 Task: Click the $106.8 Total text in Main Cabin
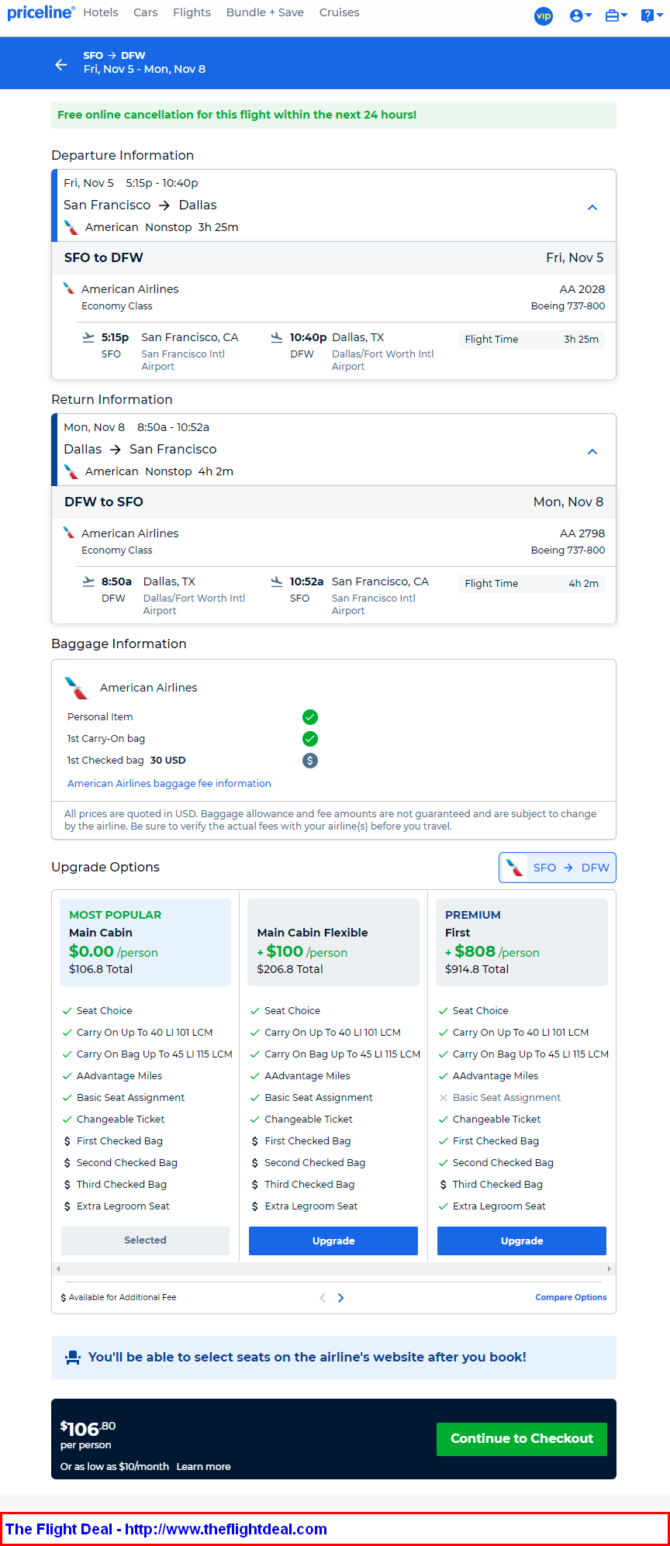(101, 969)
